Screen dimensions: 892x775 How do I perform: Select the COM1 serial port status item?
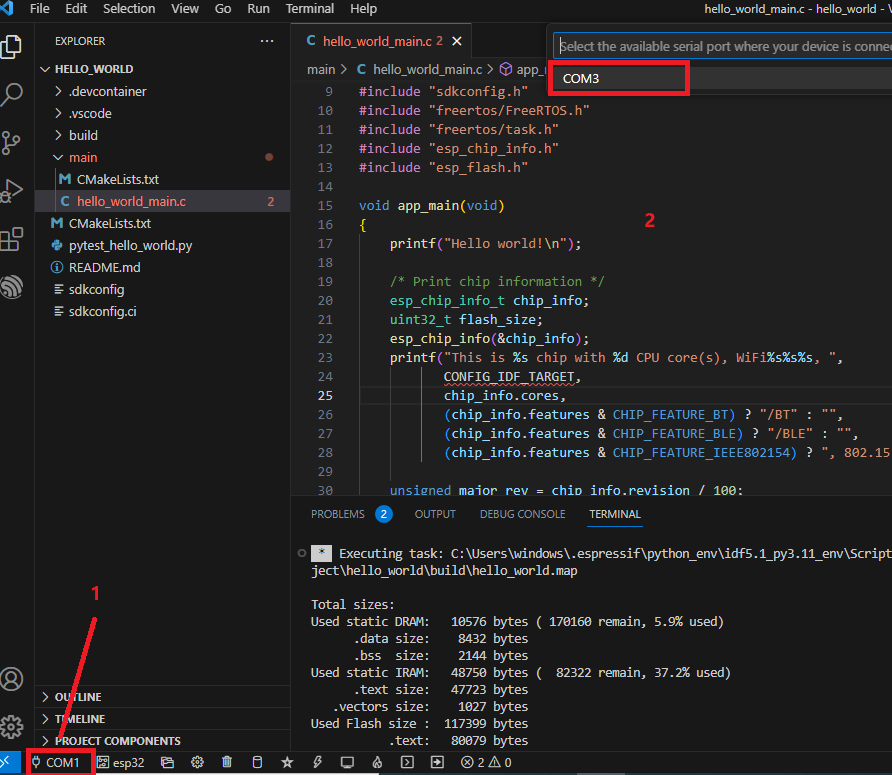[x=56, y=762]
